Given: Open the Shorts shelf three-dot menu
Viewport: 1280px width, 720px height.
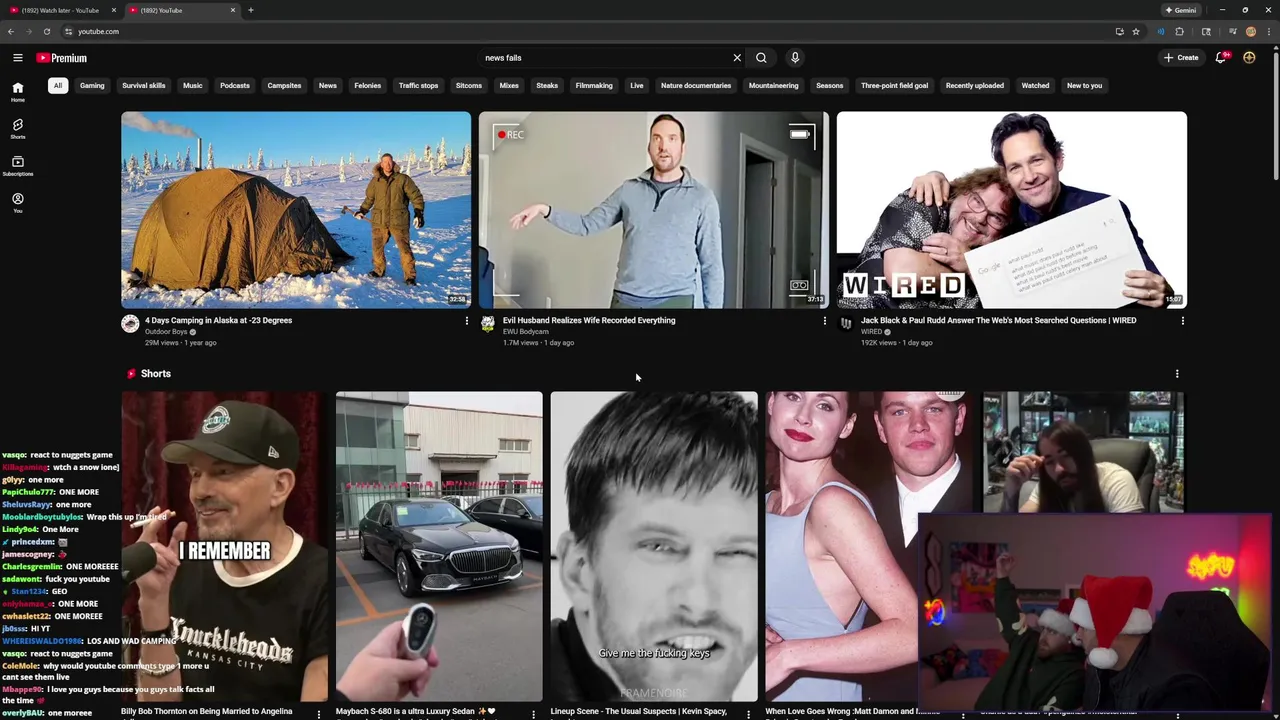Looking at the screenshot, I should [1177, 374].
